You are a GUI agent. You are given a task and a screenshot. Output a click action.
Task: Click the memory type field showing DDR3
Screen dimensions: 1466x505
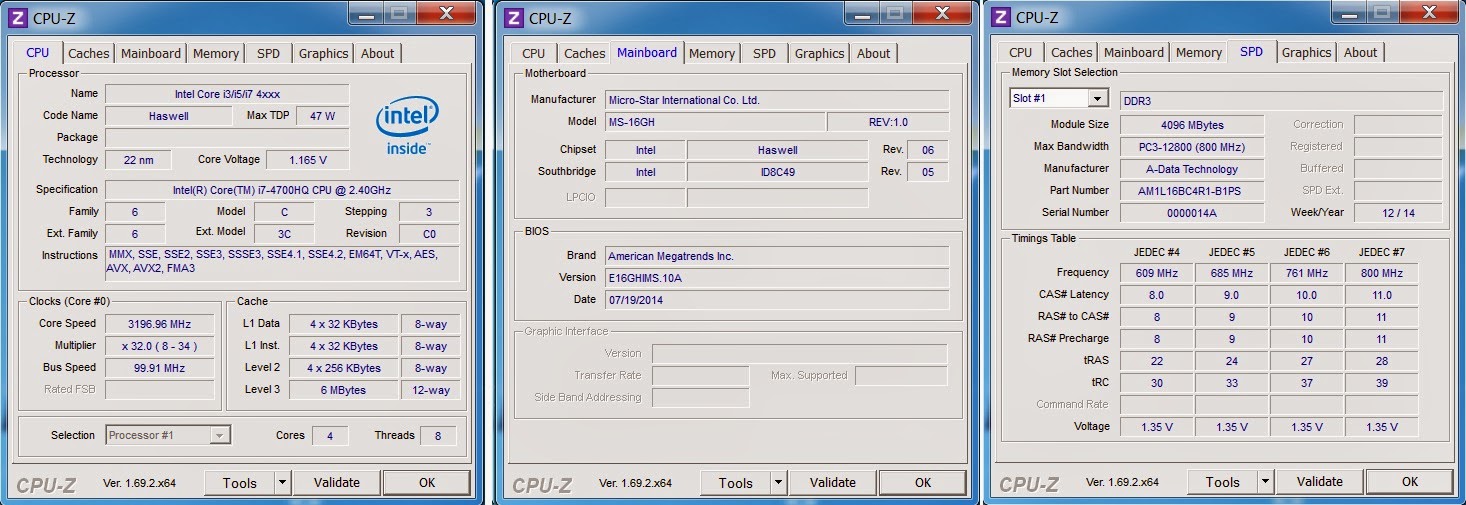point(1281,100)
